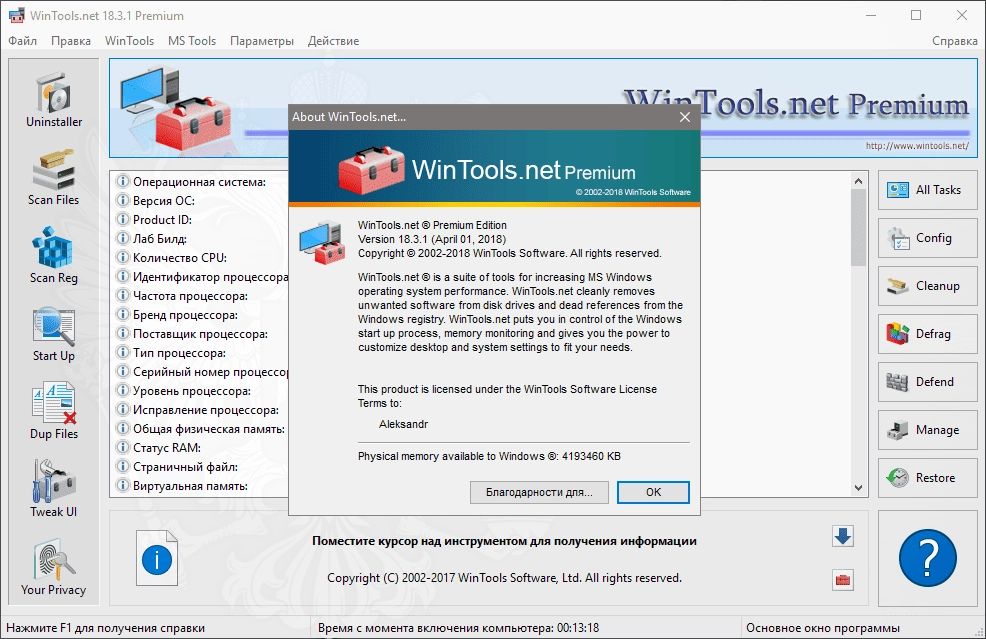Click the info icon beside Product ID

tap(122, 219)
